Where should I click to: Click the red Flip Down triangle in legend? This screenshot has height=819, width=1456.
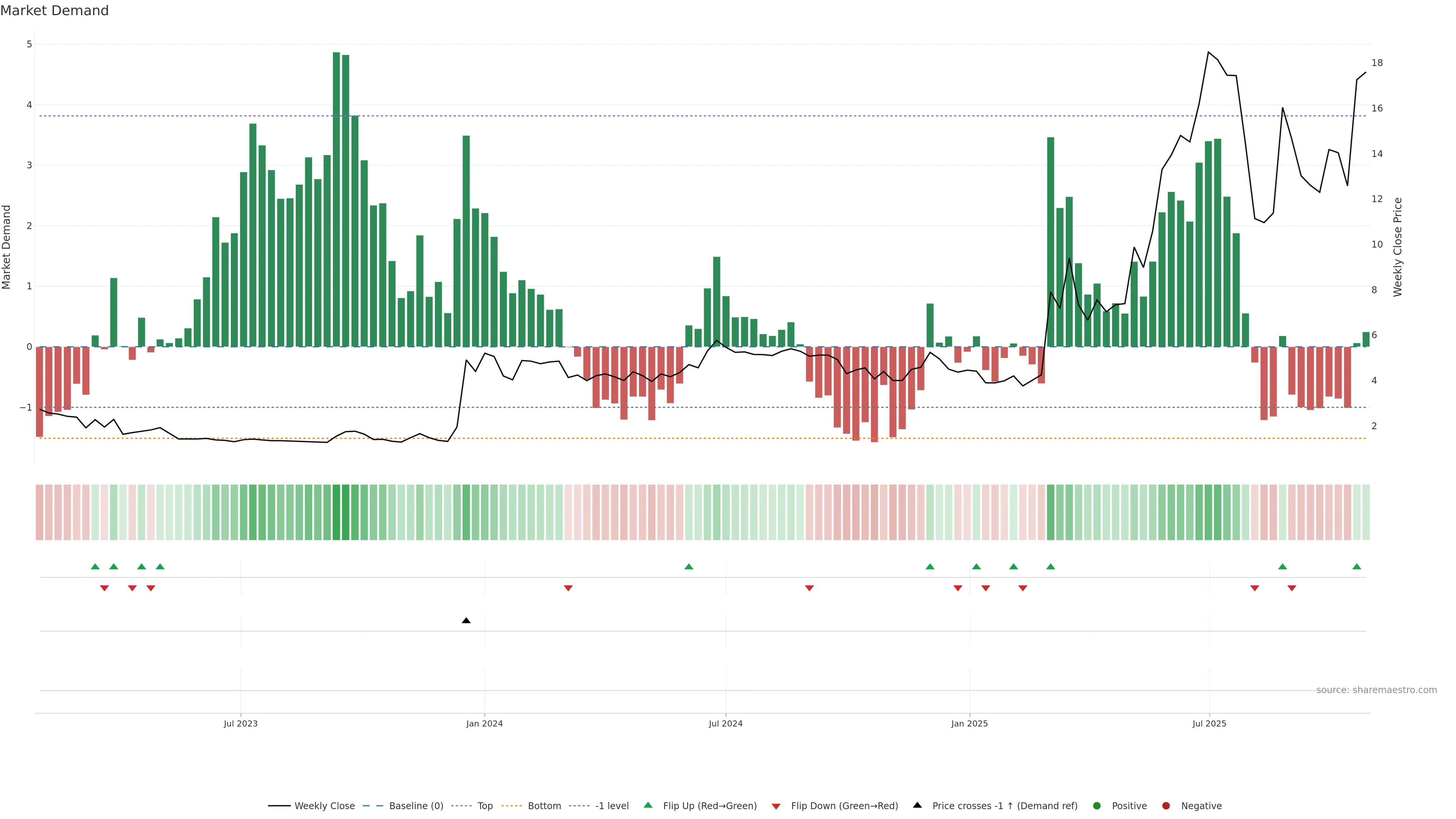776,806
